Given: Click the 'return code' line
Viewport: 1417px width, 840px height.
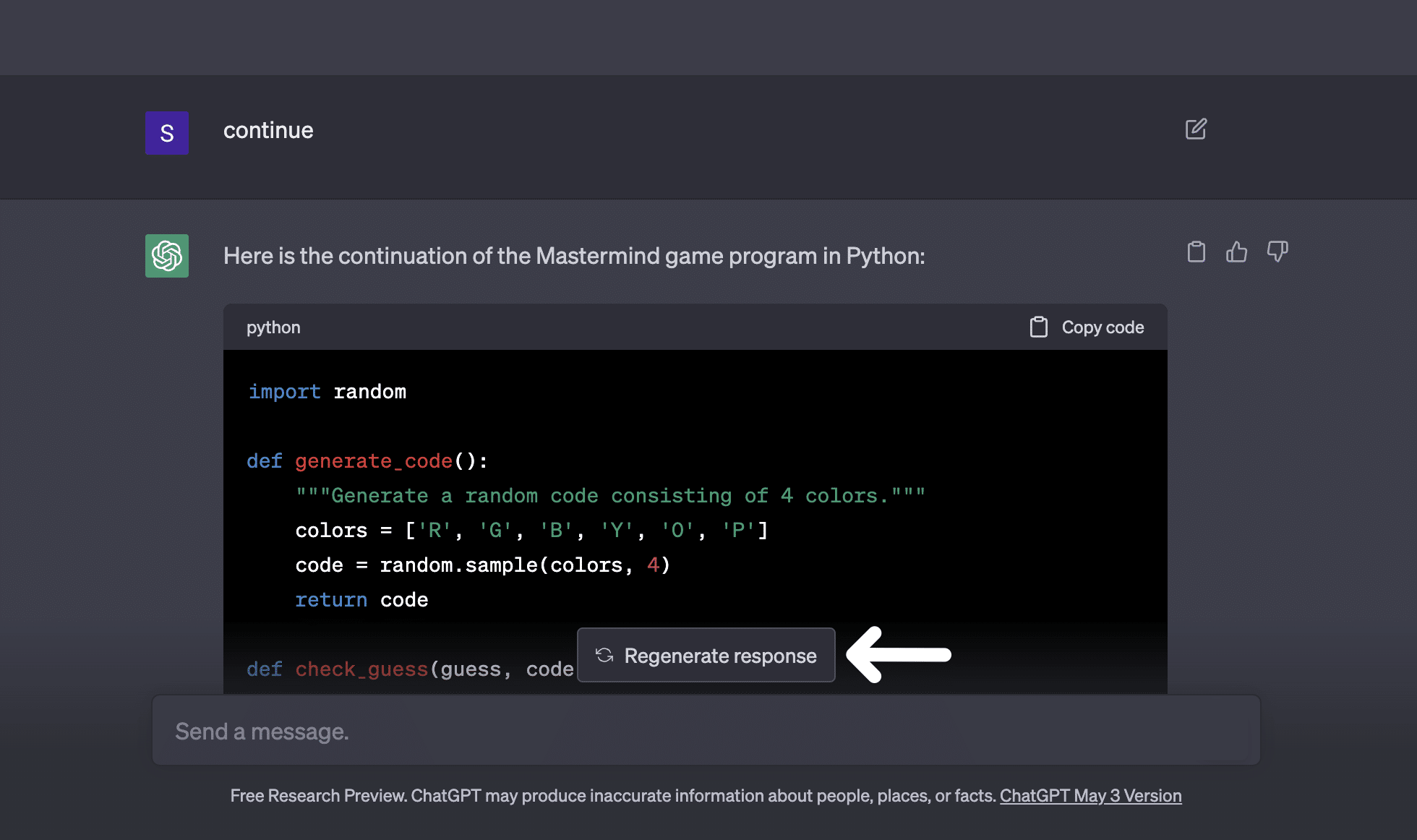Looking at the screenshot, I should pyautogui.click(x=361, y=600).
